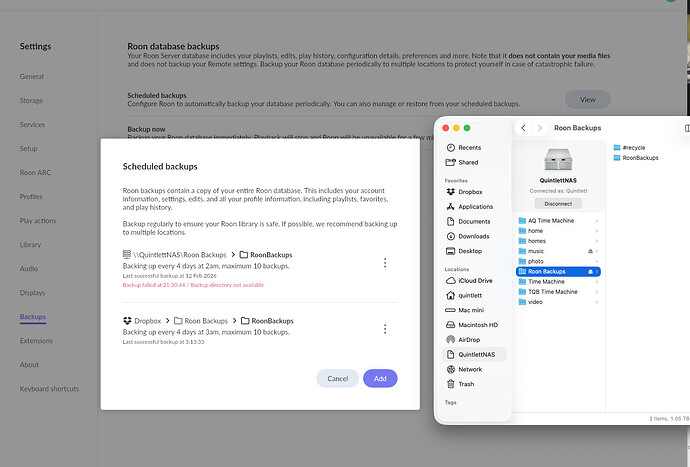This screenshot has width=690, height=467.
Task: Open options menu for Dropbox backup
Action: click(385, 328)
